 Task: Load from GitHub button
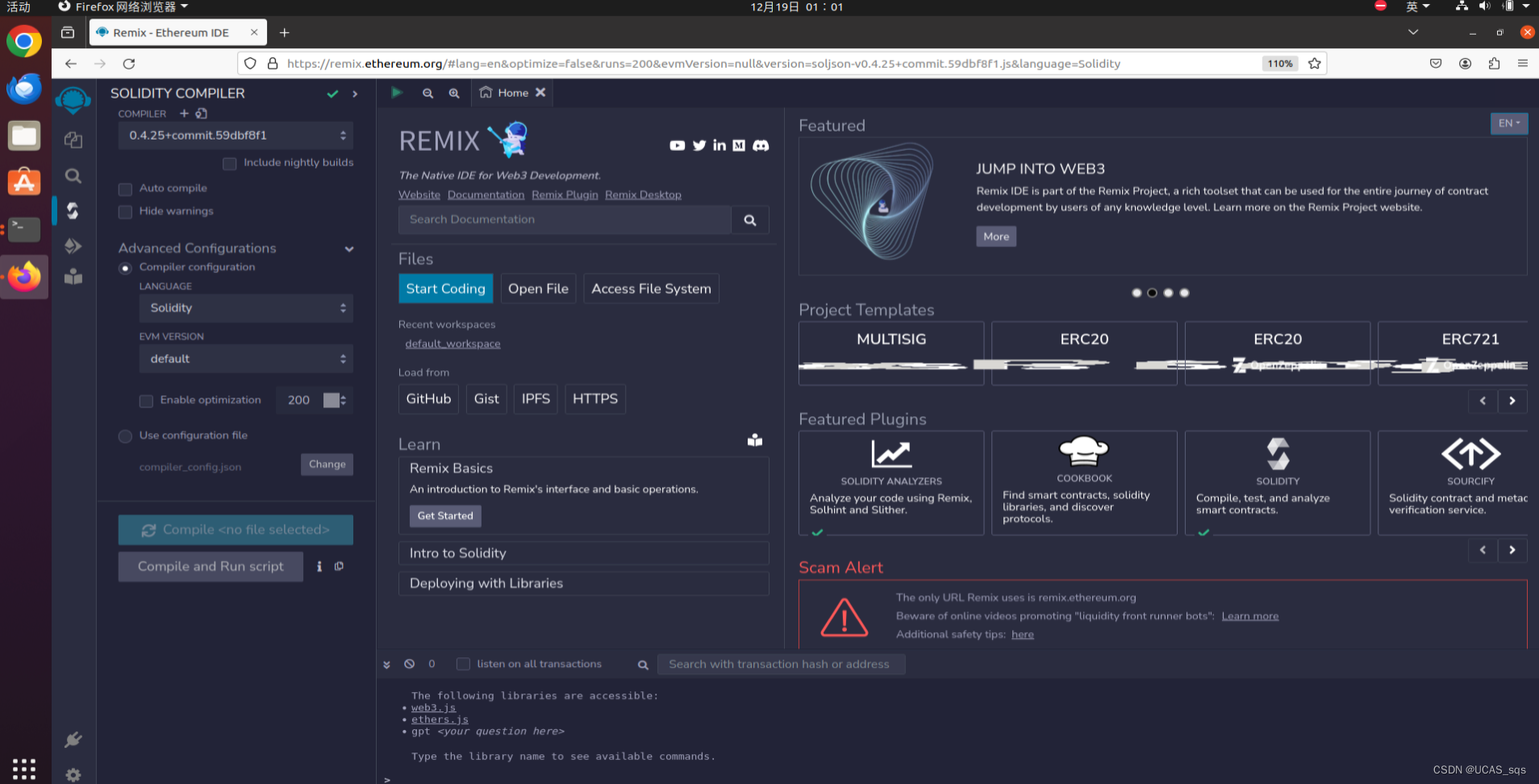click(x=428, y=399)
